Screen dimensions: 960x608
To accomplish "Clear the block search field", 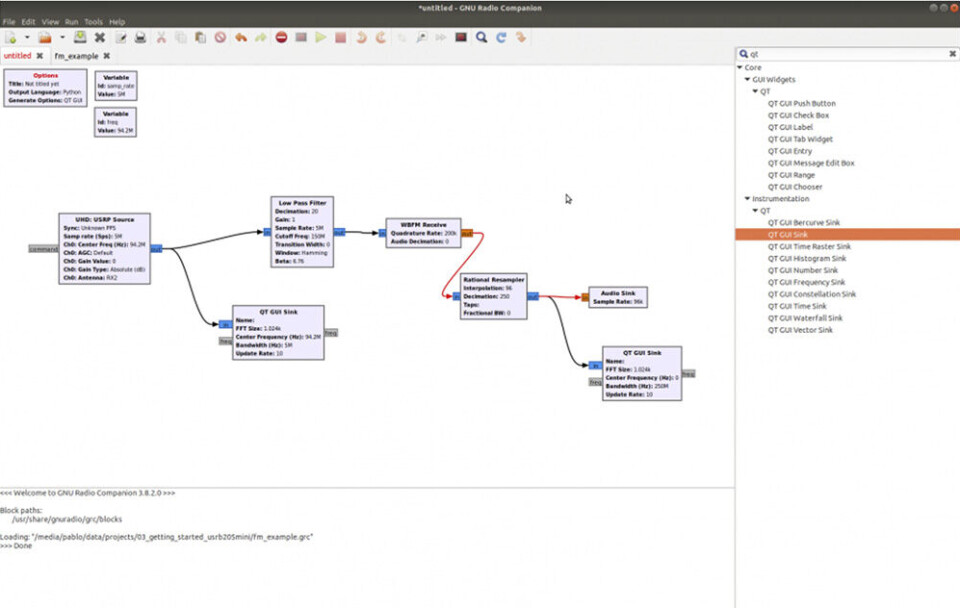I will (952, 54).
